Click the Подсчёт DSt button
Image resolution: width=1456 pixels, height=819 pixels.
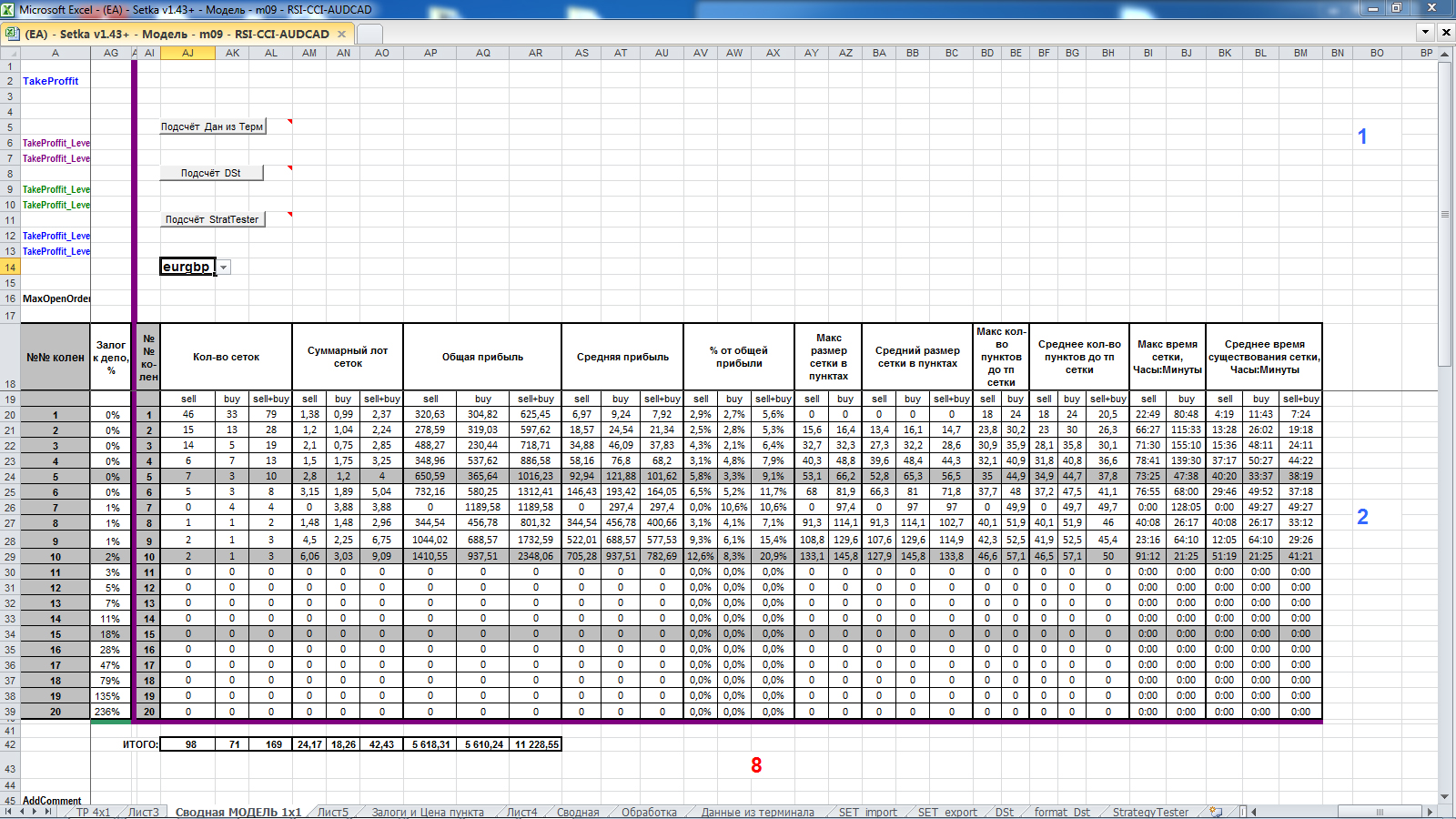point(212,173)
